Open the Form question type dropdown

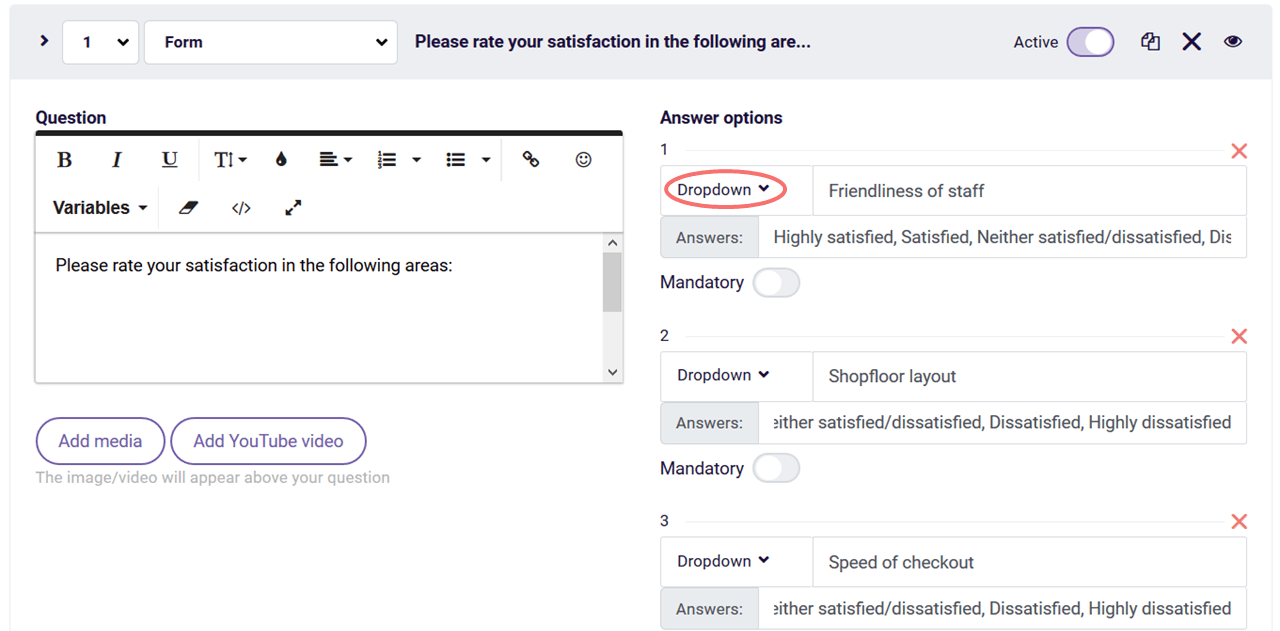pos(270,41)
